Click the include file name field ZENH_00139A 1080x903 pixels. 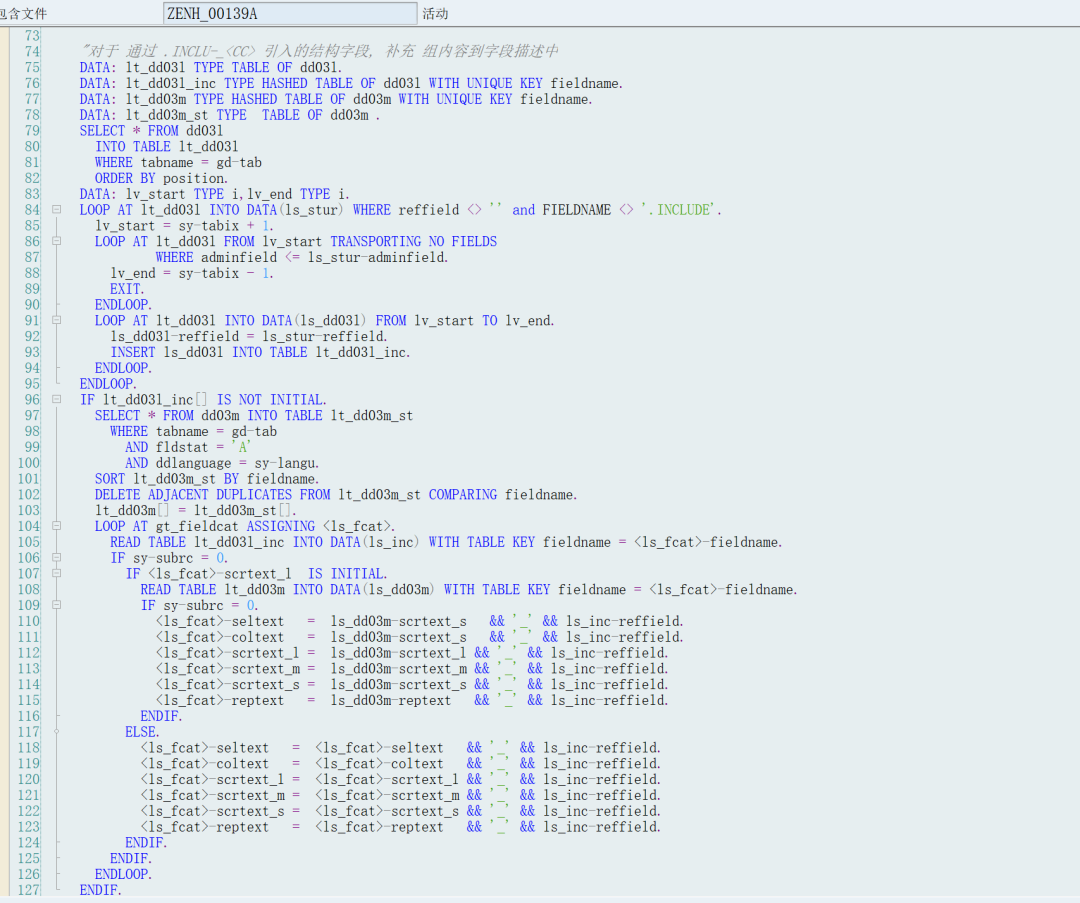point(290,13)
